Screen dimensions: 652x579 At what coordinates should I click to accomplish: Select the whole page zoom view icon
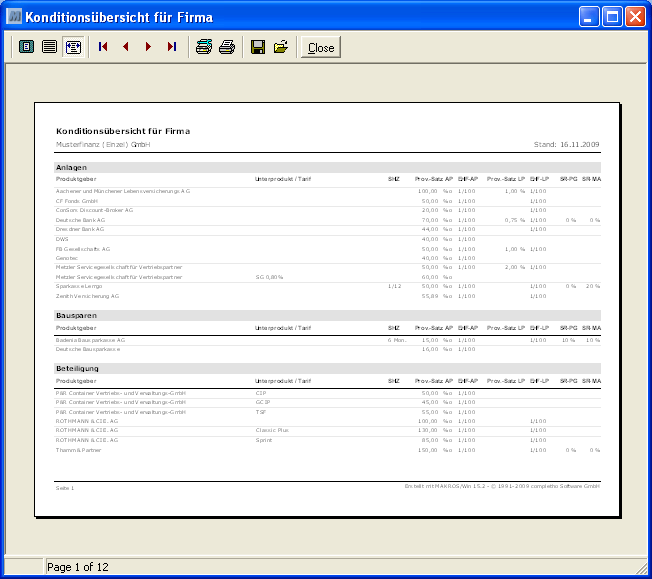tap(27, 47)
